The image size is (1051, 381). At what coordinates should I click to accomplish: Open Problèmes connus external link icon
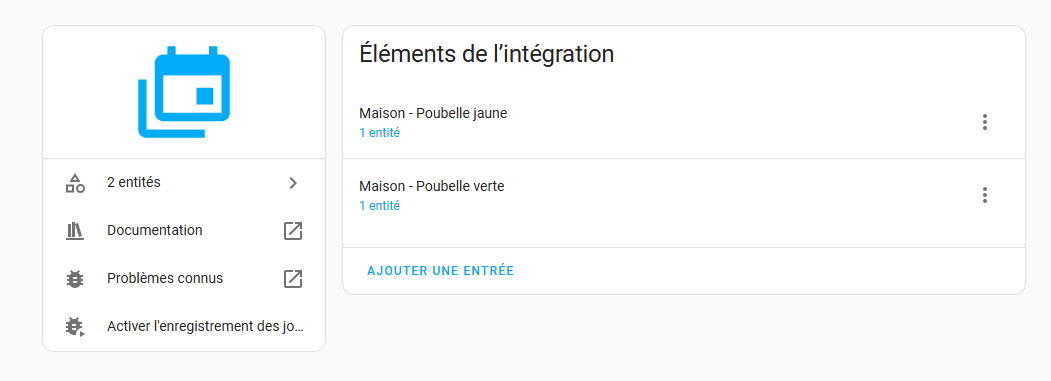tap(293, 279)
